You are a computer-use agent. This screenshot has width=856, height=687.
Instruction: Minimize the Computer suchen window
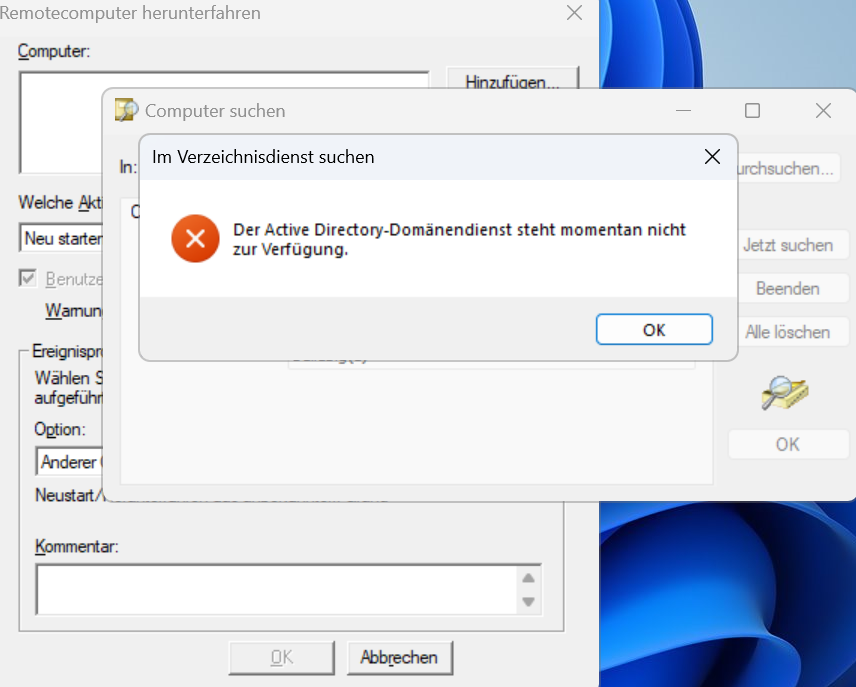(683, 111)
